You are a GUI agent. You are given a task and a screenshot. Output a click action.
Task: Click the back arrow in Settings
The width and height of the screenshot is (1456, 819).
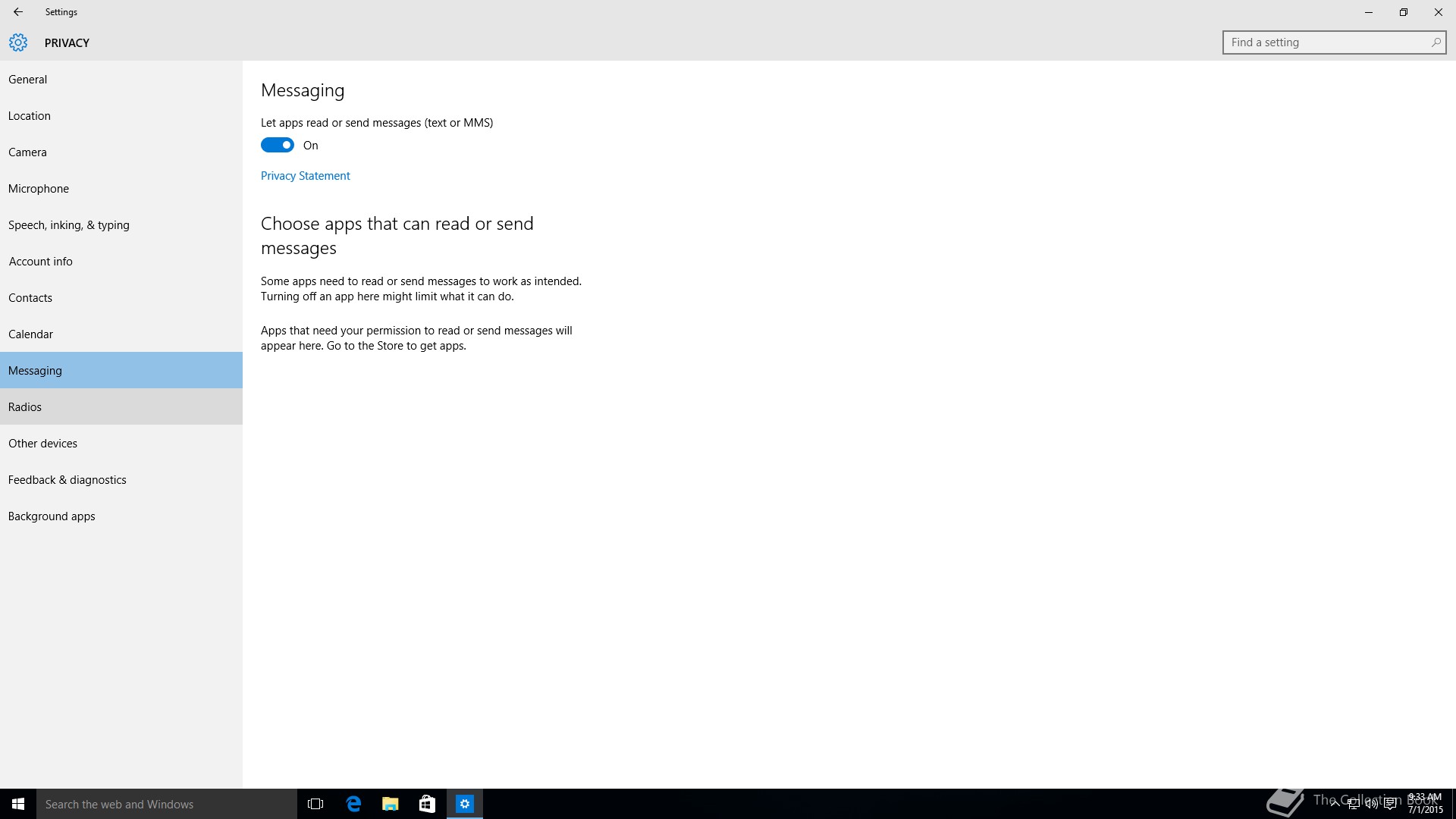[x=18, y=12]
